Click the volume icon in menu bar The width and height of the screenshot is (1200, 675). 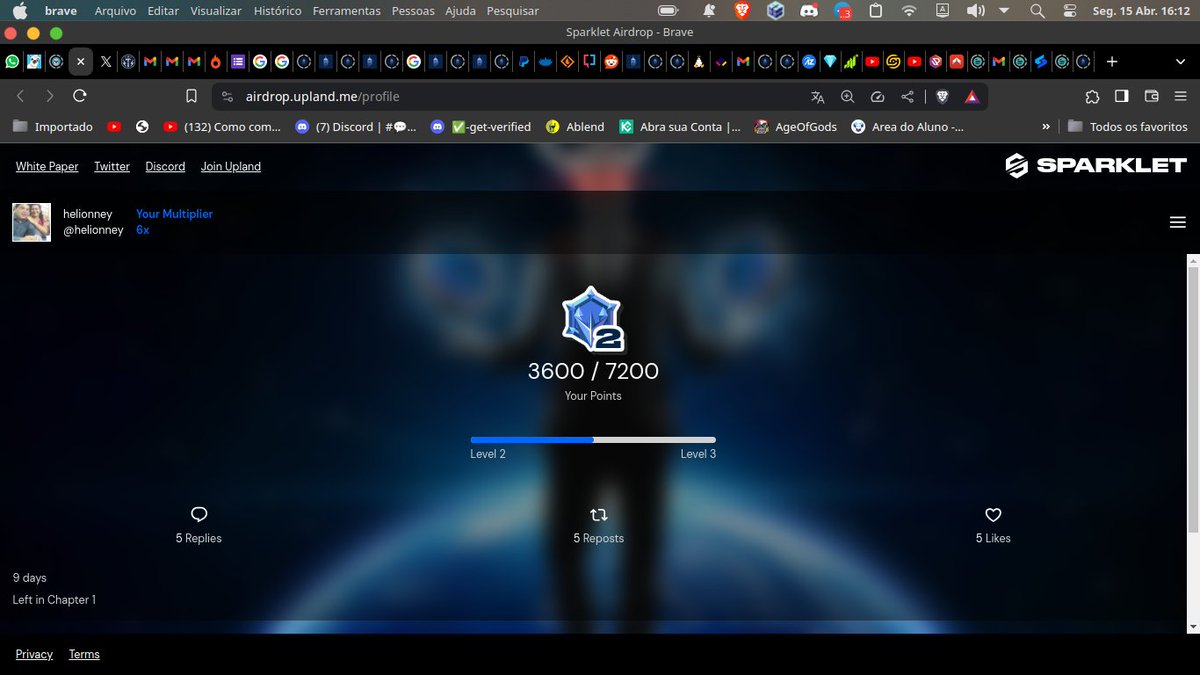point(974,11)
